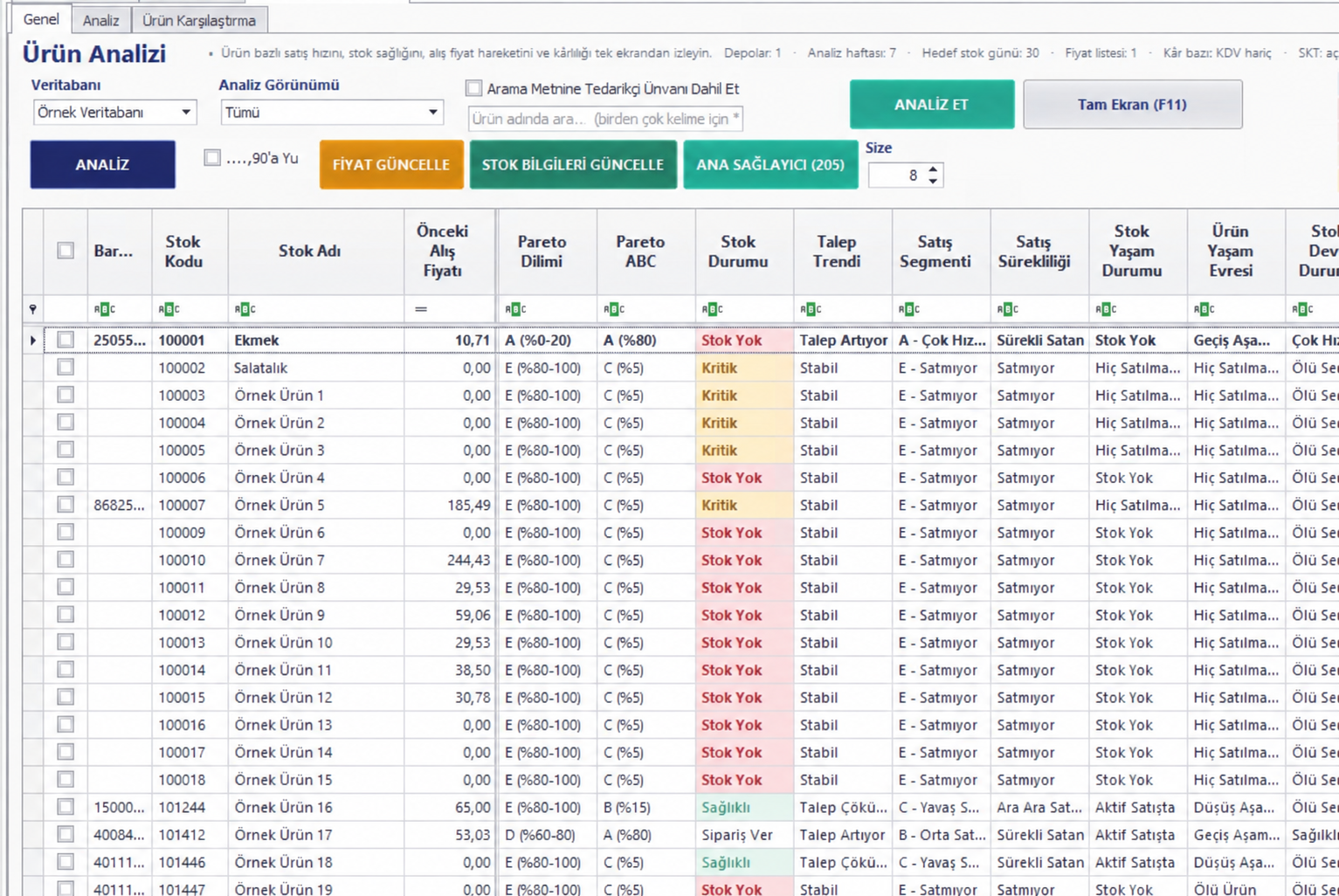The image size is (1339, 896).
Task: Click the FİYAT GÜNCELLE button
Action: point(391,164)
